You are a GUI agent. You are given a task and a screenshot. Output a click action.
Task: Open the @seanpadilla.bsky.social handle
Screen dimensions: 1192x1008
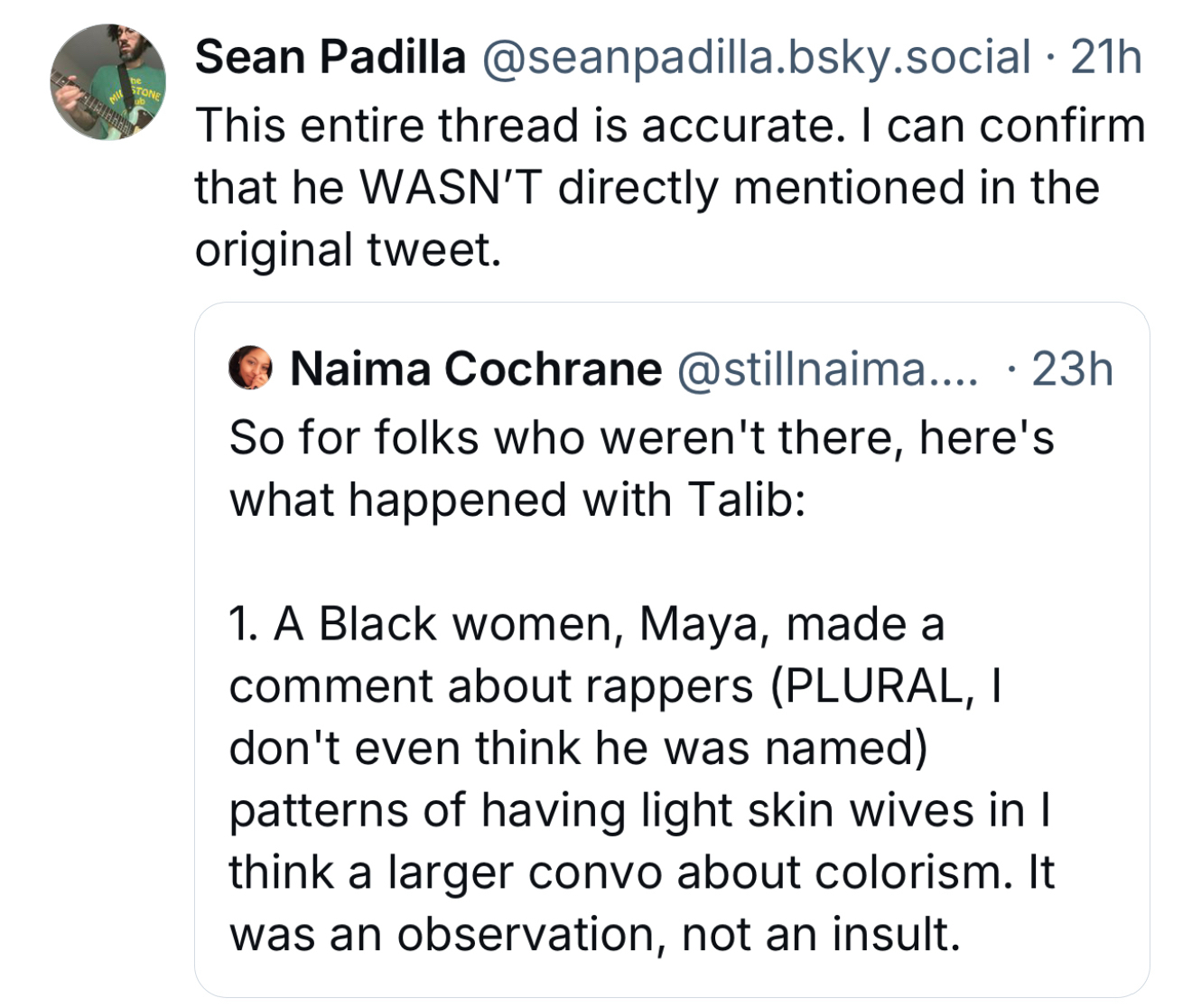[x=757, y=58]
